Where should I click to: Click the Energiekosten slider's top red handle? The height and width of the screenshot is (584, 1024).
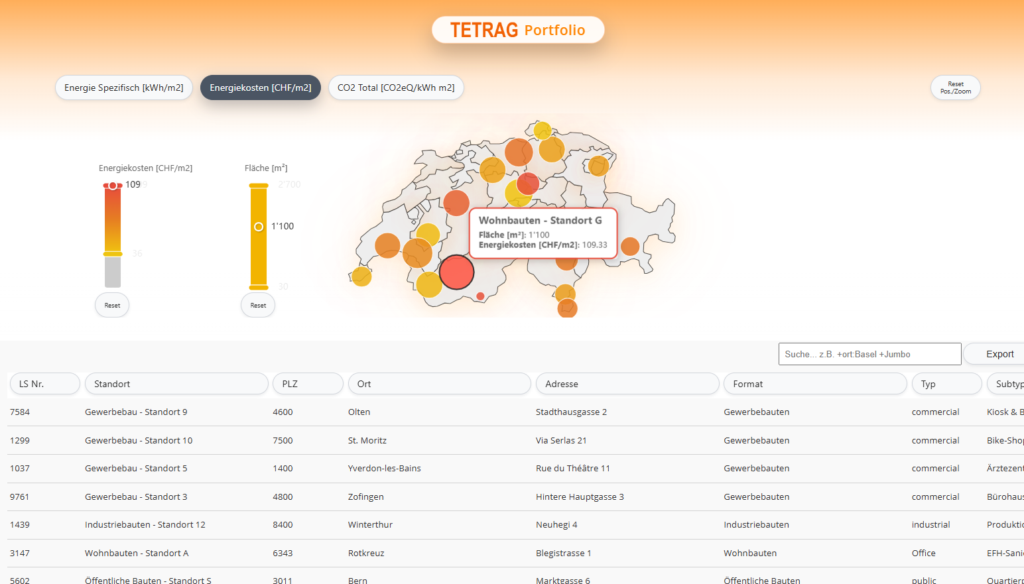click(x=113, y=186)
